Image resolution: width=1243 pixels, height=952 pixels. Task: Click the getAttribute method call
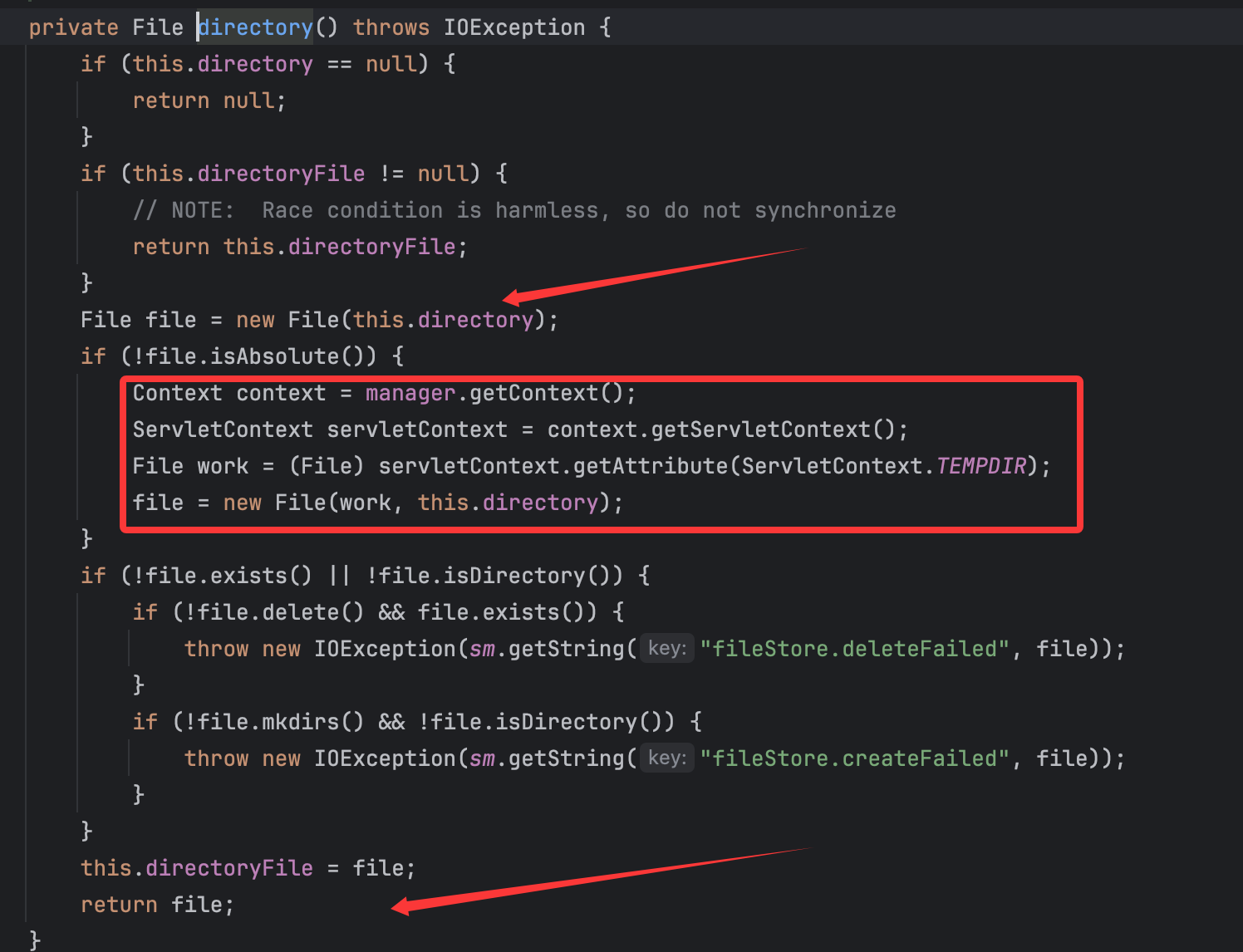point(651,466)
